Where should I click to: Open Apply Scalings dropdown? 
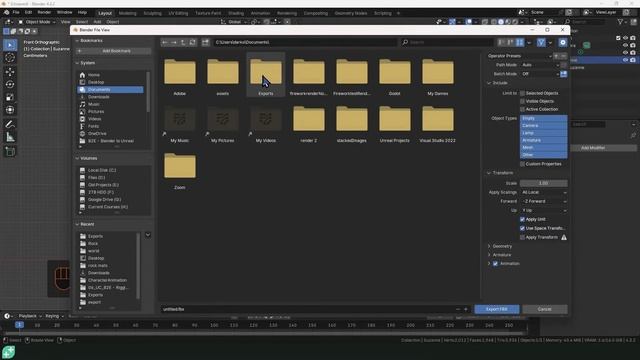point(544,192)
